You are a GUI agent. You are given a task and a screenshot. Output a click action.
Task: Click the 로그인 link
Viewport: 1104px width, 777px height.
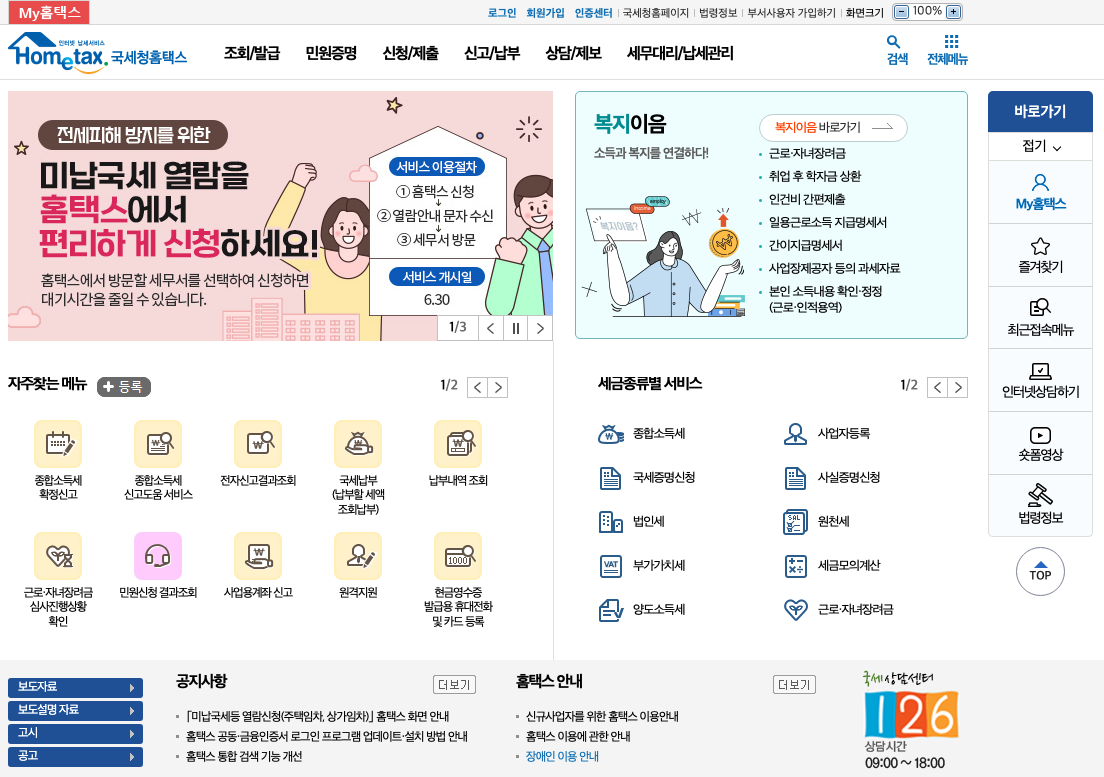(502, 13)
